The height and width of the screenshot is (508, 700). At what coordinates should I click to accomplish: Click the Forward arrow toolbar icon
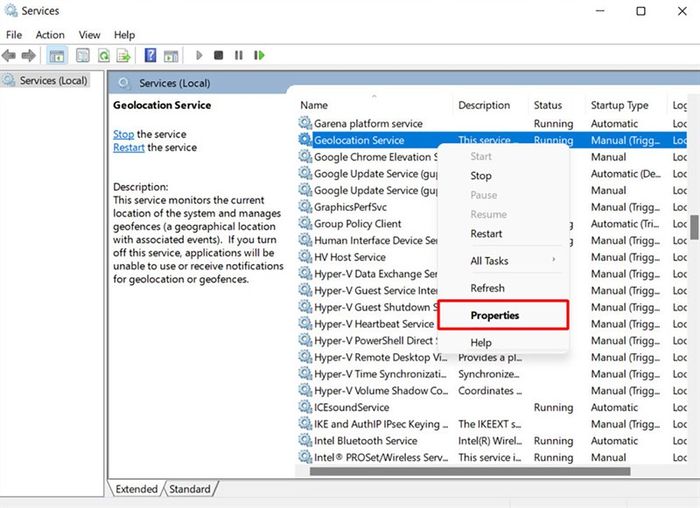[x=29, y=55]
